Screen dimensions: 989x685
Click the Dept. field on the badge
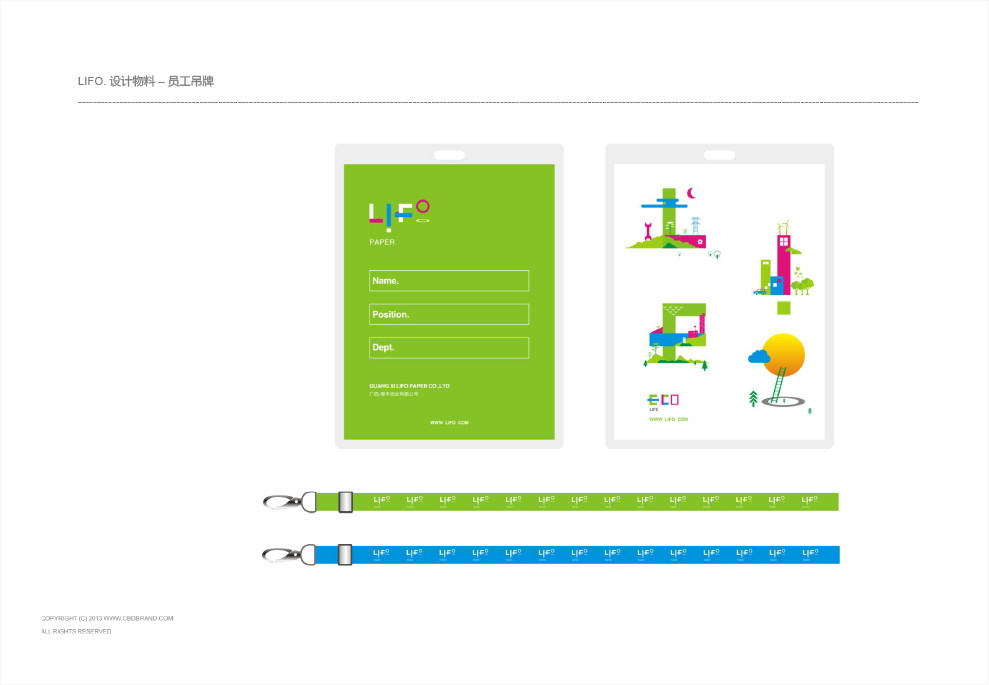pos(448,348)
